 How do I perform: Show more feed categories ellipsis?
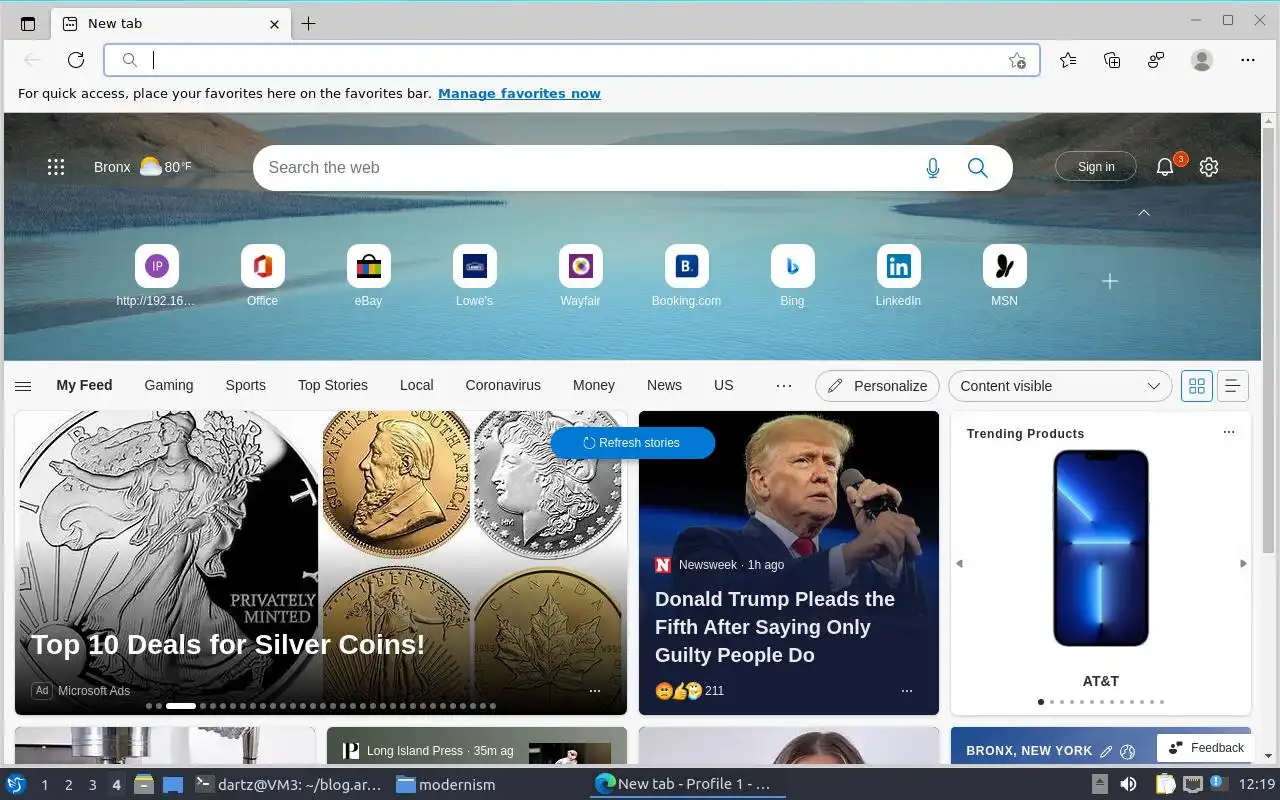(x=784, y=386)
